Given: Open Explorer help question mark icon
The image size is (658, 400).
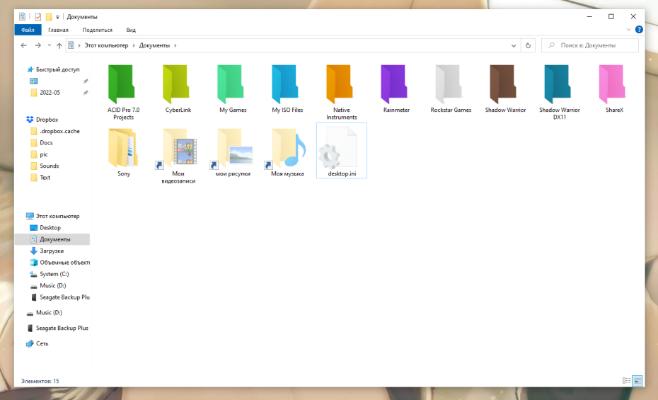Looking at the screenshot, I should 639,29.
